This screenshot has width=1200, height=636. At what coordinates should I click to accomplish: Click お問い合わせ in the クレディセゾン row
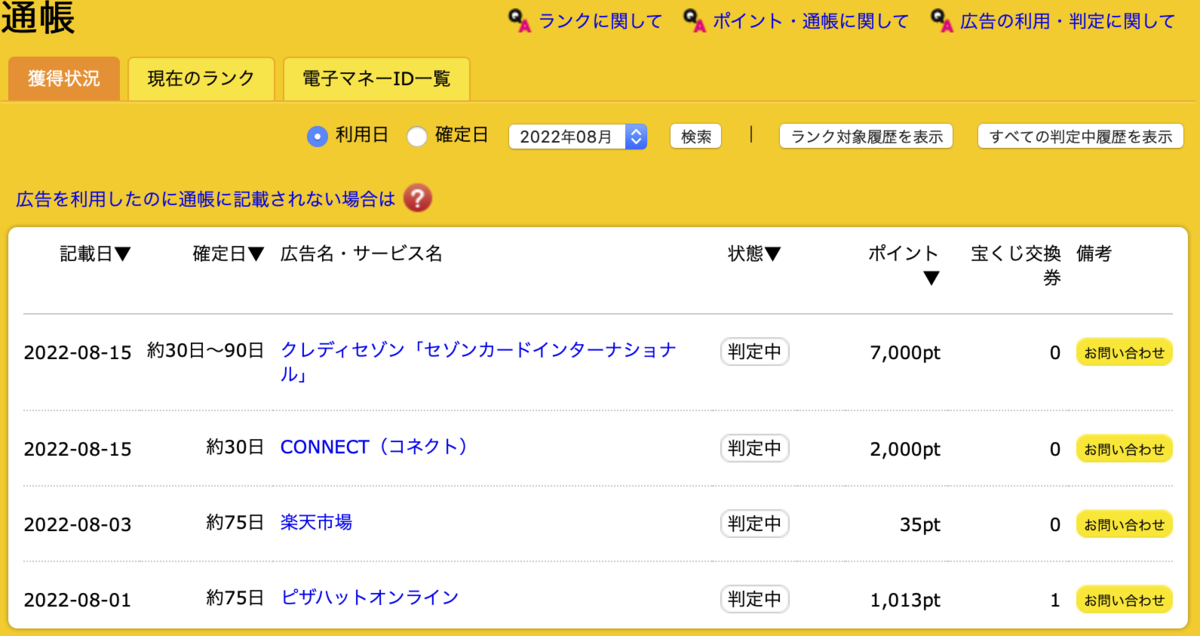[1125, 352]
